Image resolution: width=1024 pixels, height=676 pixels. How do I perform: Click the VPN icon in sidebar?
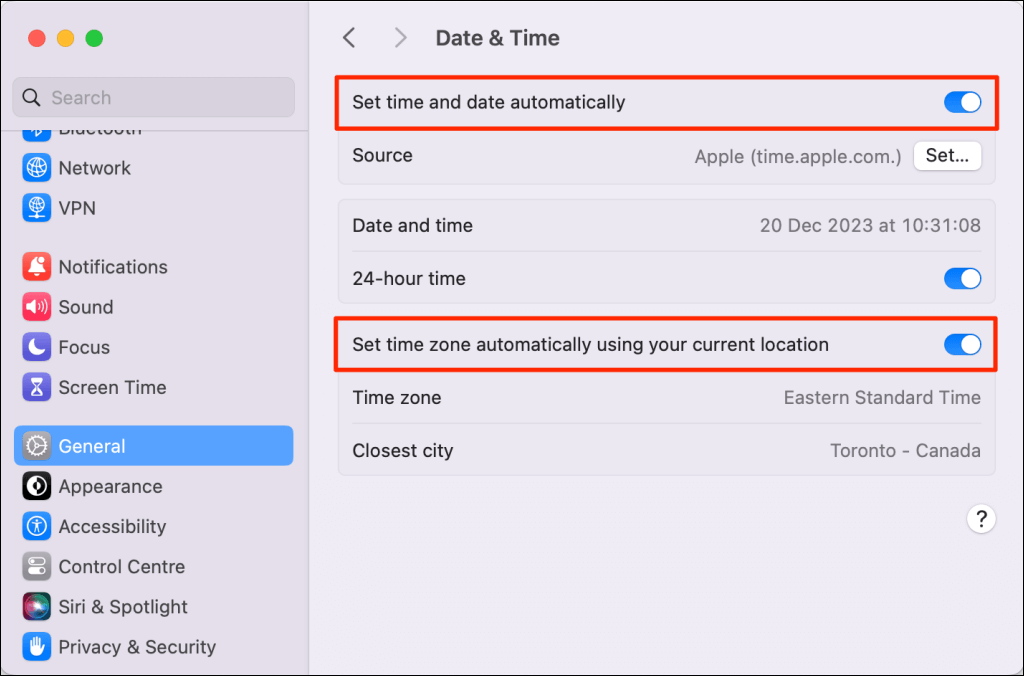coord(37,208)
